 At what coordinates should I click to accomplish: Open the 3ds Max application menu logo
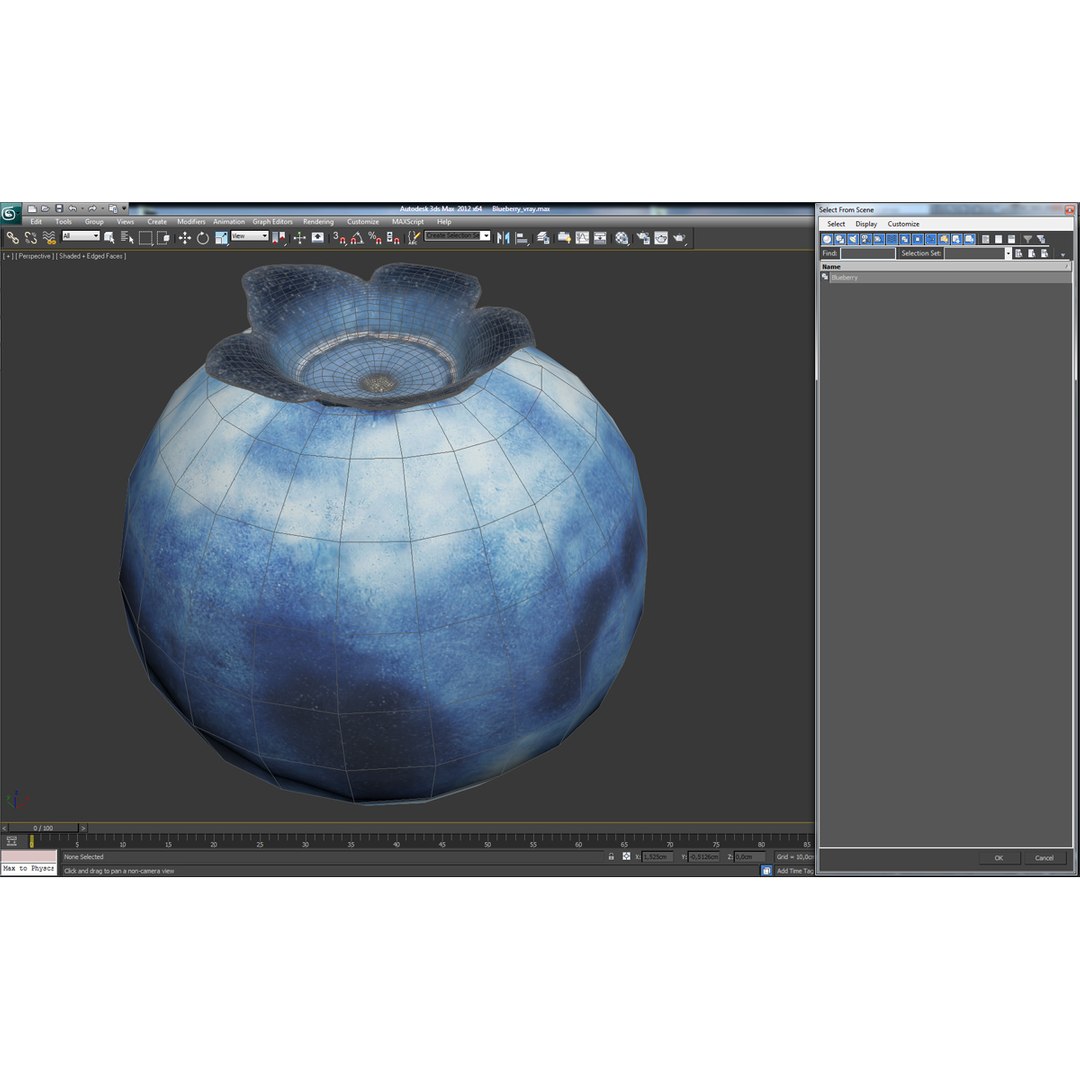point(10,213)
